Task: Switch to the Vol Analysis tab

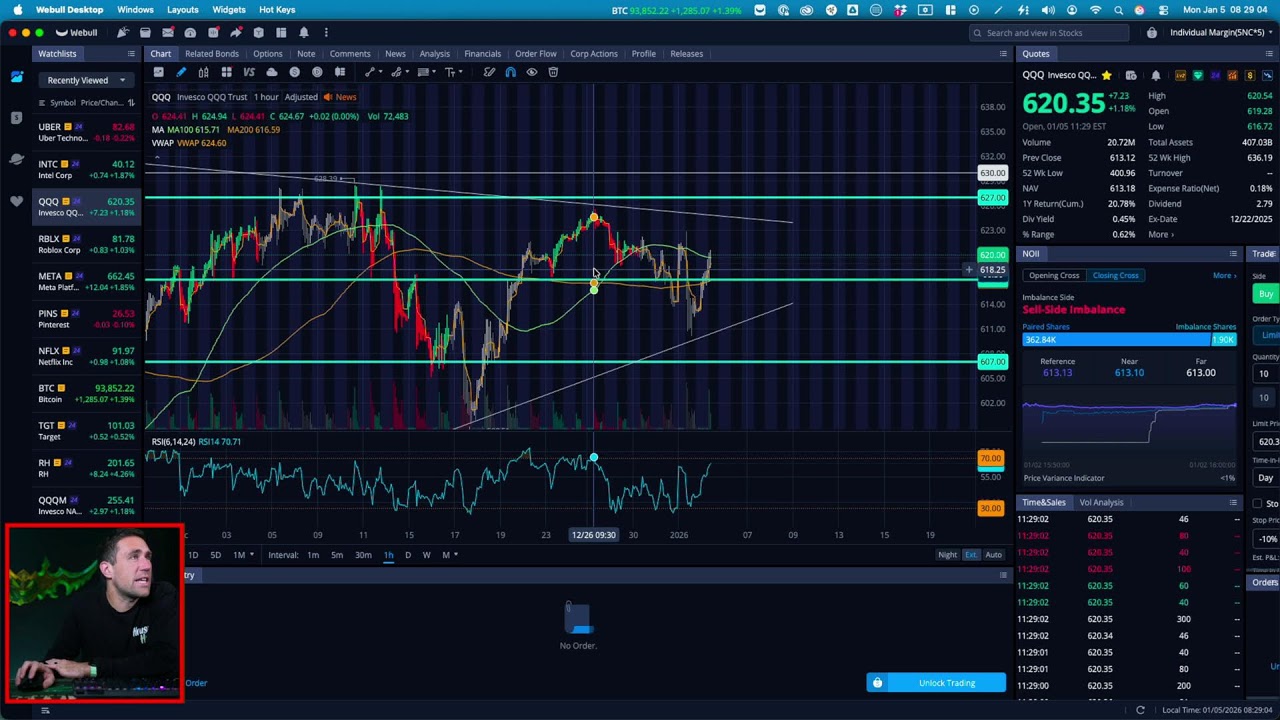Action: click(x=1101, y=502)
